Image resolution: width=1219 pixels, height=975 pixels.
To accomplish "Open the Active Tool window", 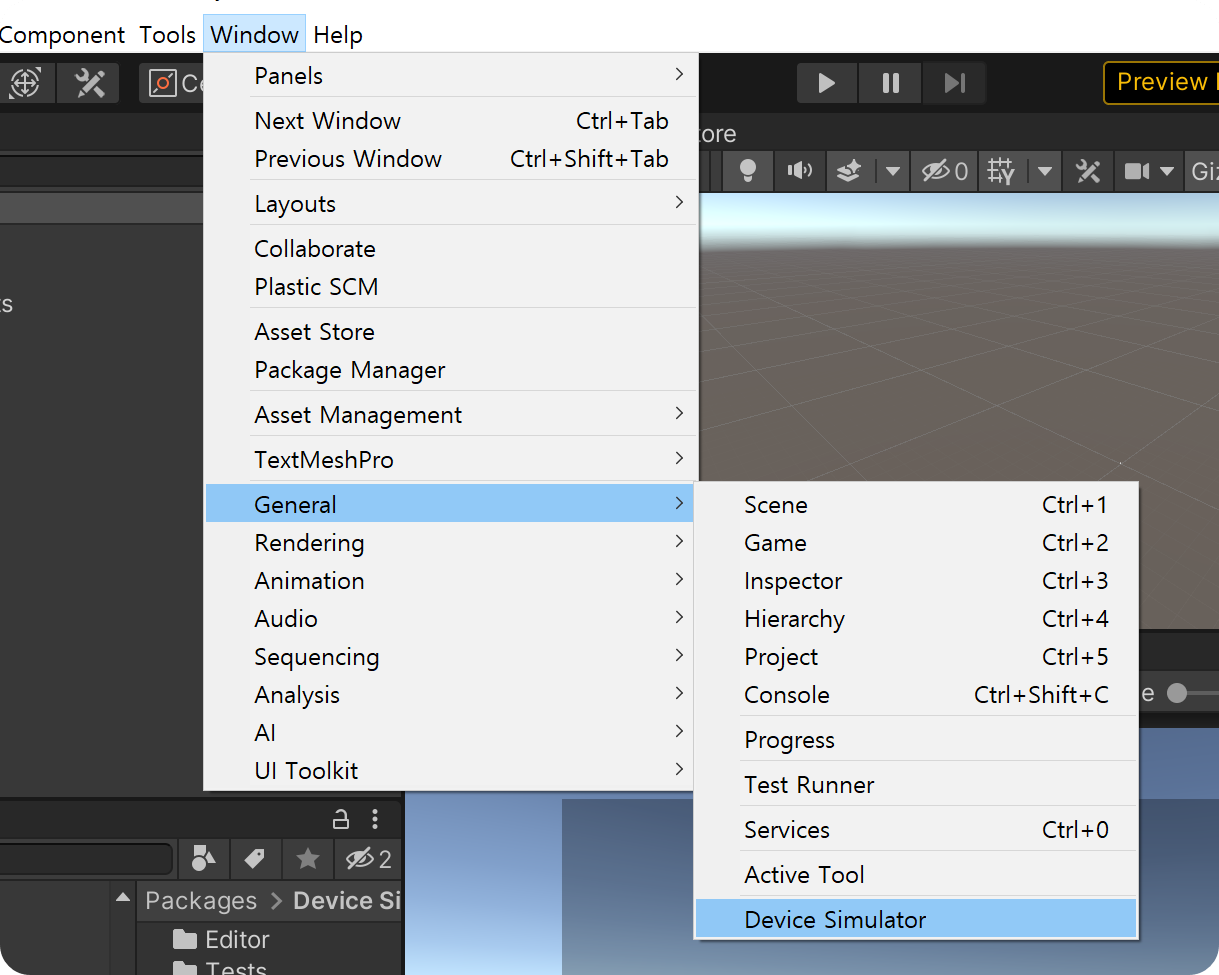I will (916, 875).
